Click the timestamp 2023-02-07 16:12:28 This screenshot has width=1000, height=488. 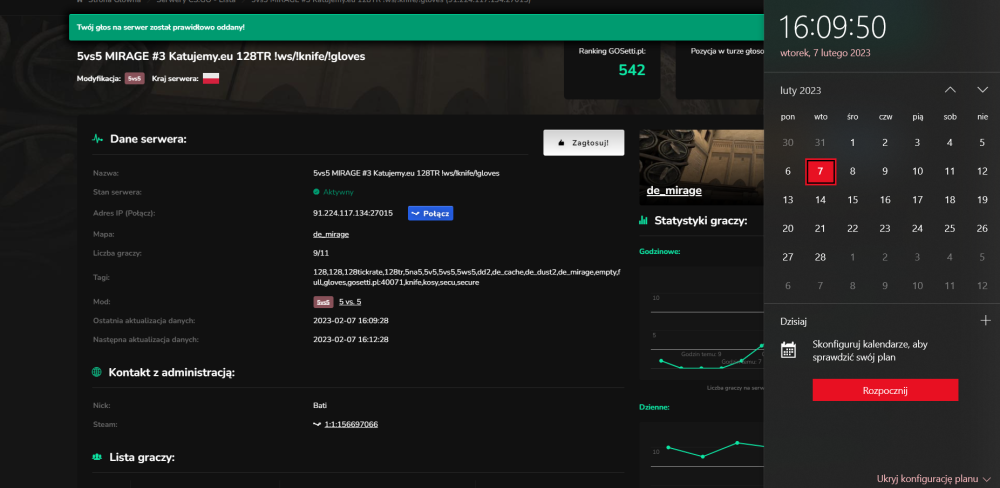pos(351,339)
